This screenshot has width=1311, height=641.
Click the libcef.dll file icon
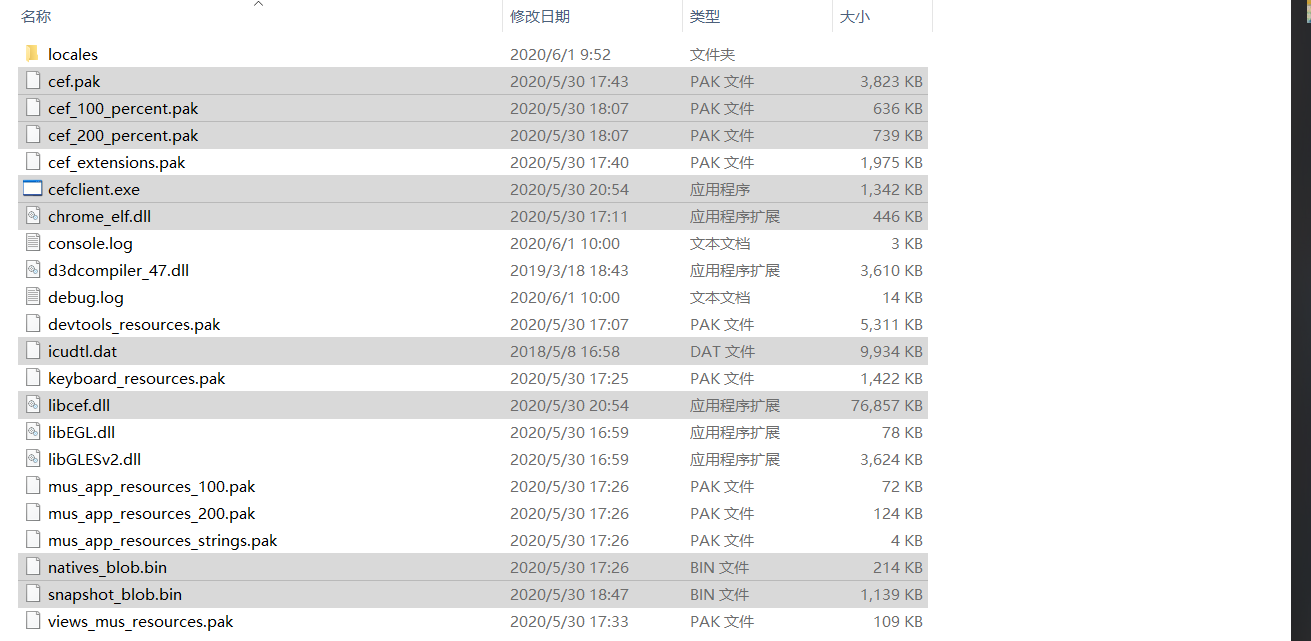click(x=32, y=405)
